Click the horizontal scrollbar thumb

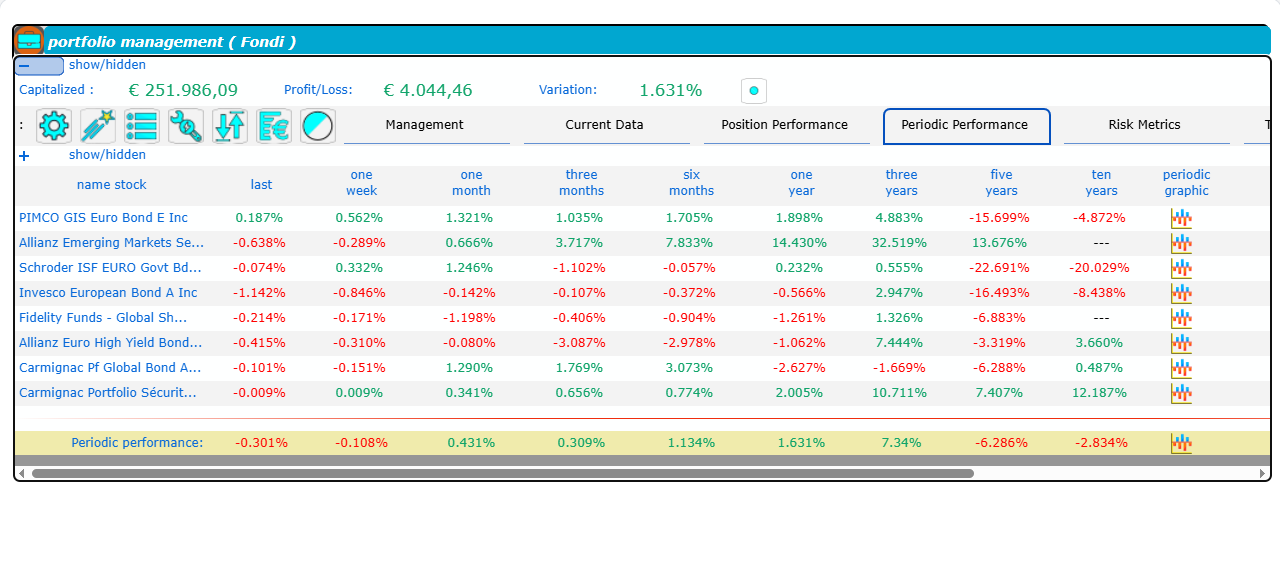click(x=502, y=474)
